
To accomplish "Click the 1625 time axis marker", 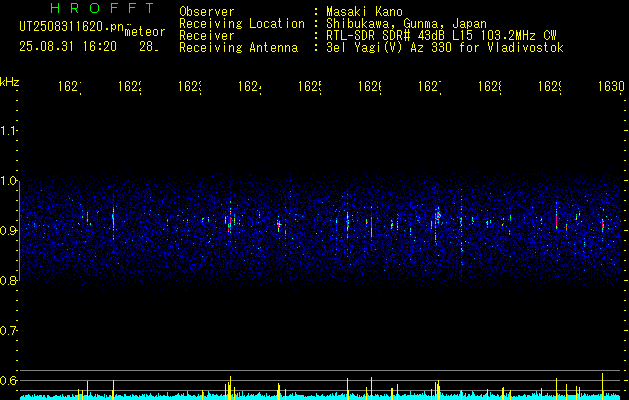I will (310, 87).
